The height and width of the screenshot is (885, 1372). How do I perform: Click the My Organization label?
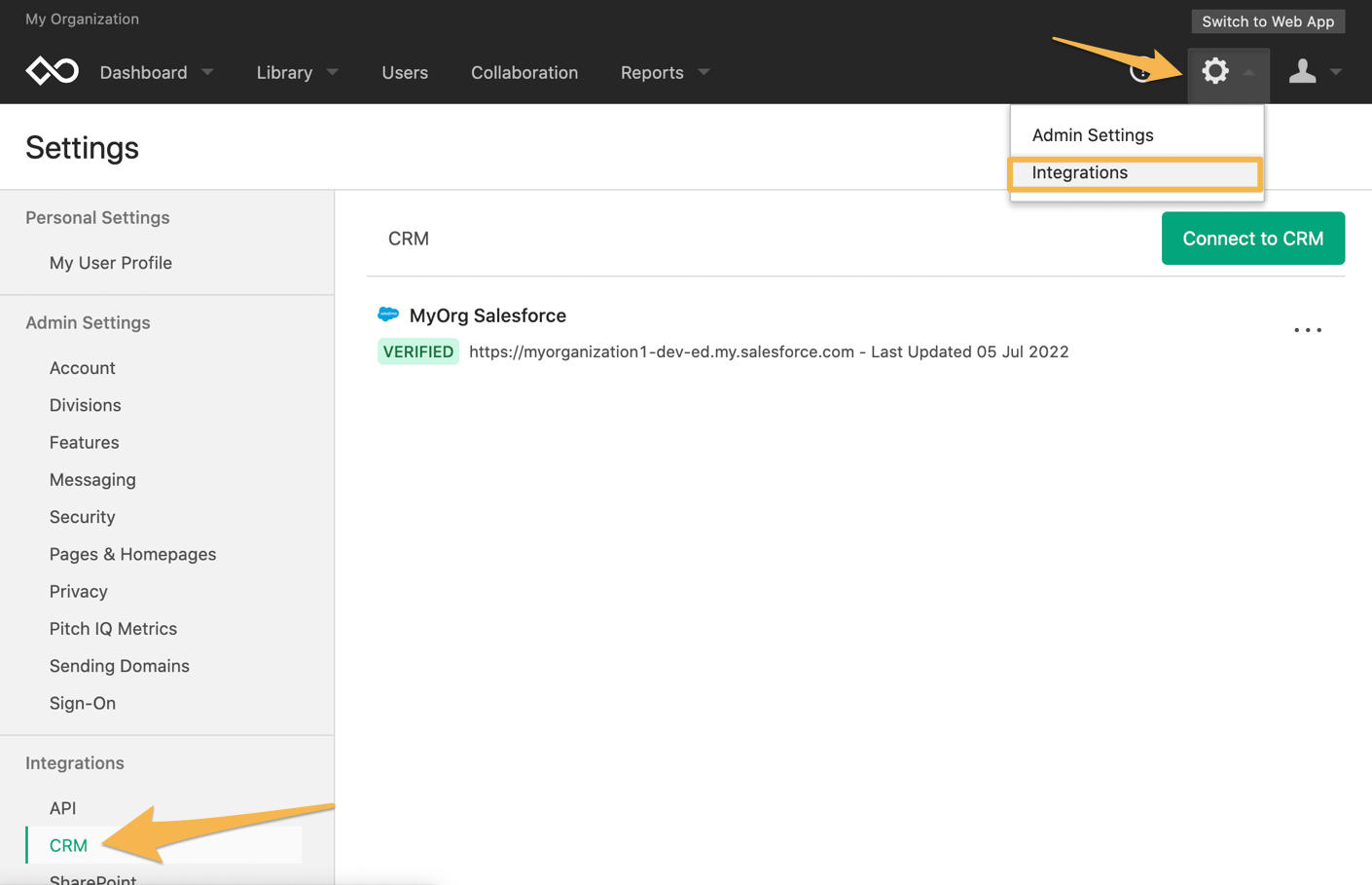click(x=83, y=18)
